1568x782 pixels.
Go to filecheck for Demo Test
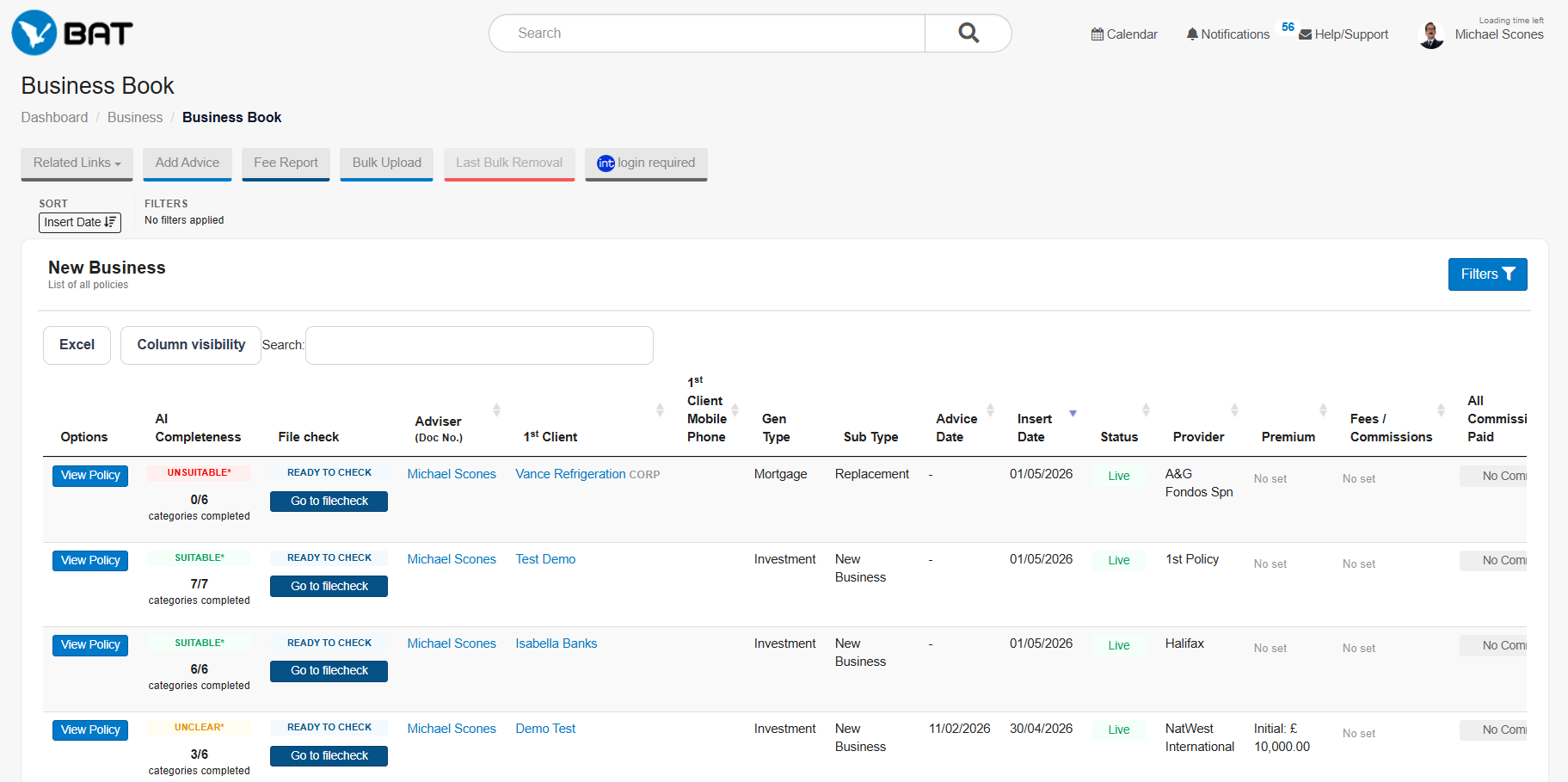coord(329,756)
